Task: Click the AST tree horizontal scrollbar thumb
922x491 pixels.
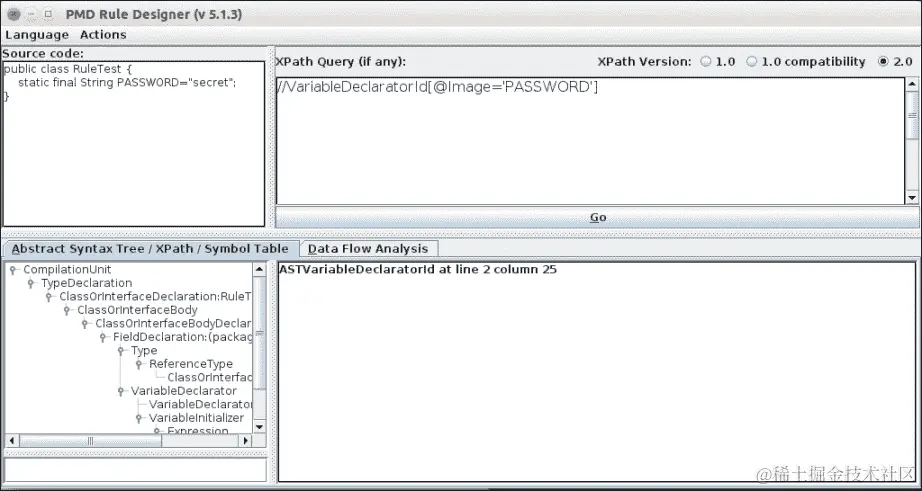Action: (x=91, y=440)
